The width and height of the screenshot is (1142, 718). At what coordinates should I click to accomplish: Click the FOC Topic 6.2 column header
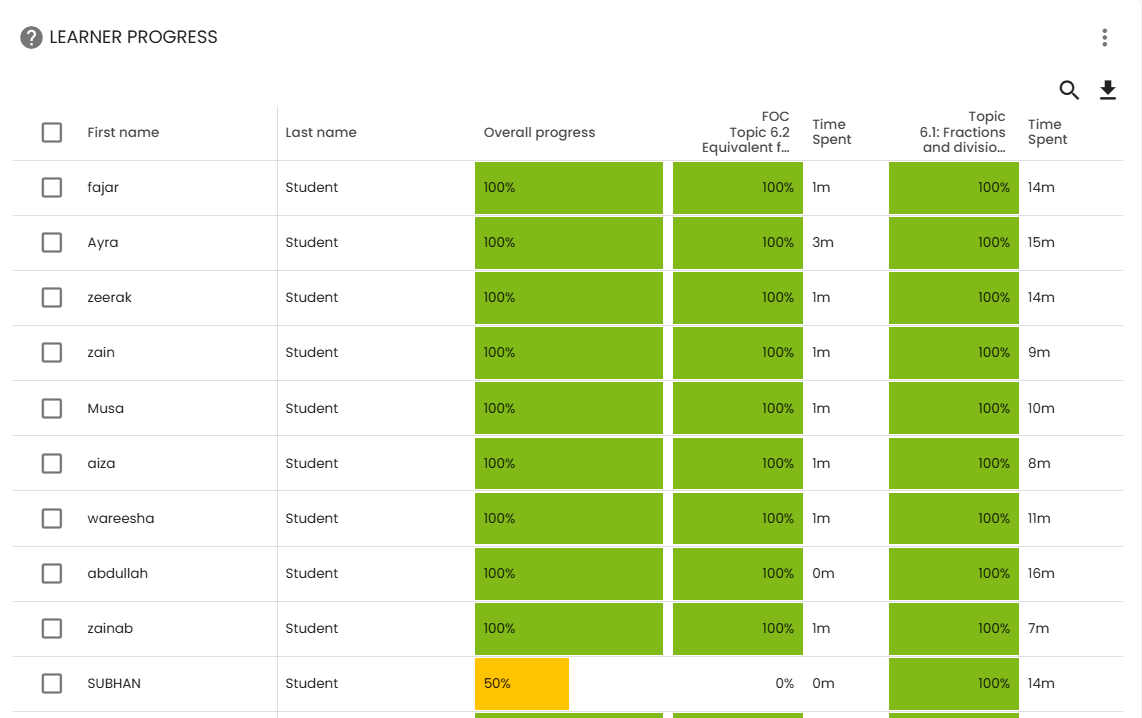click(745, 132)
